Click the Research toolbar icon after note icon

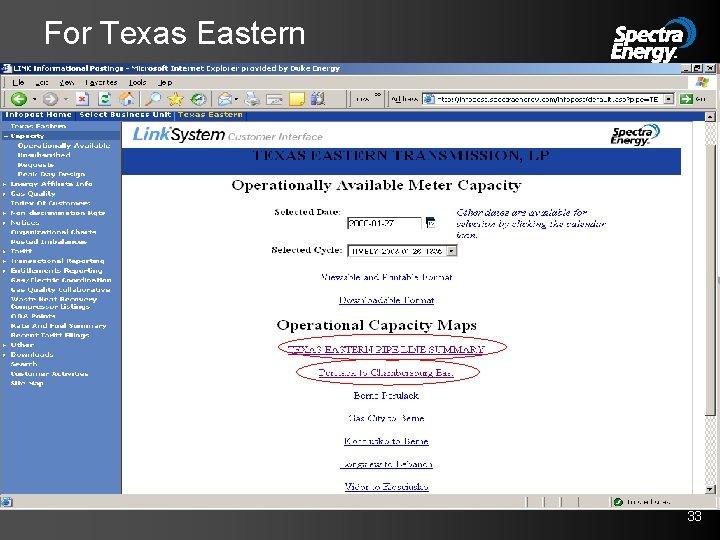click(x=318, y=99)
